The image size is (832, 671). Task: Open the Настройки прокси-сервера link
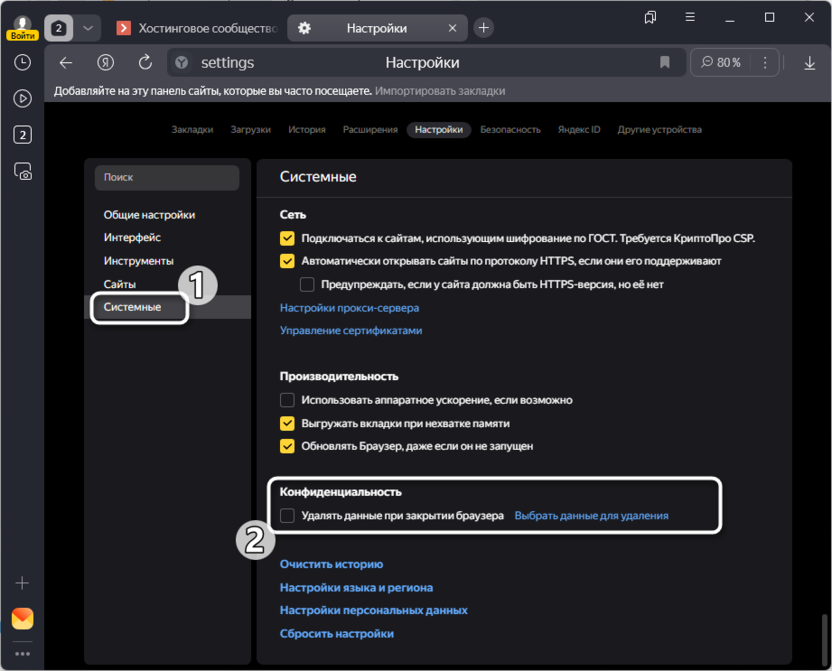(x=349, y=308)
